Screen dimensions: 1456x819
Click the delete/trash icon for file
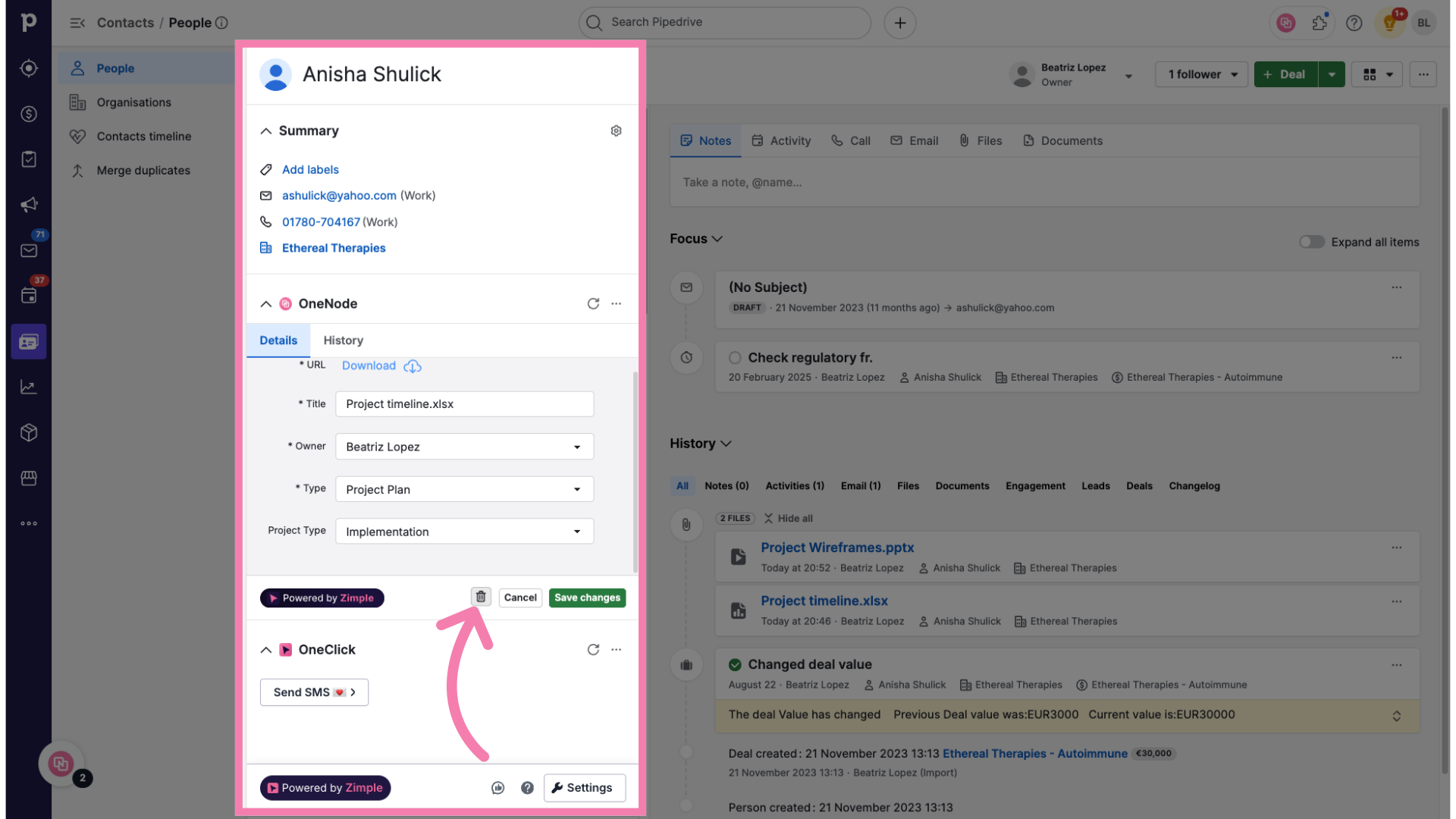click(481, 597)
